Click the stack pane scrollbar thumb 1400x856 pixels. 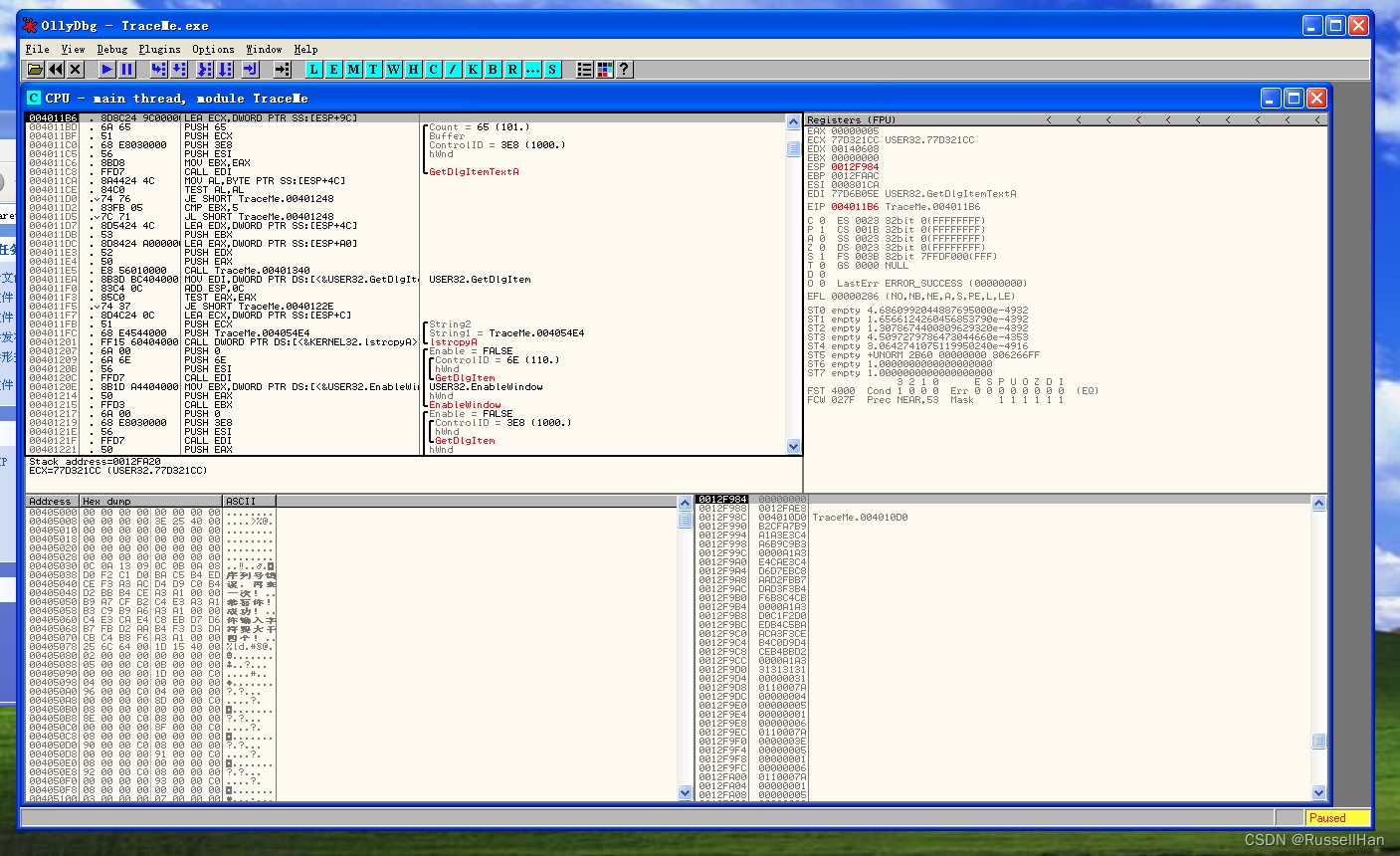1318,741
